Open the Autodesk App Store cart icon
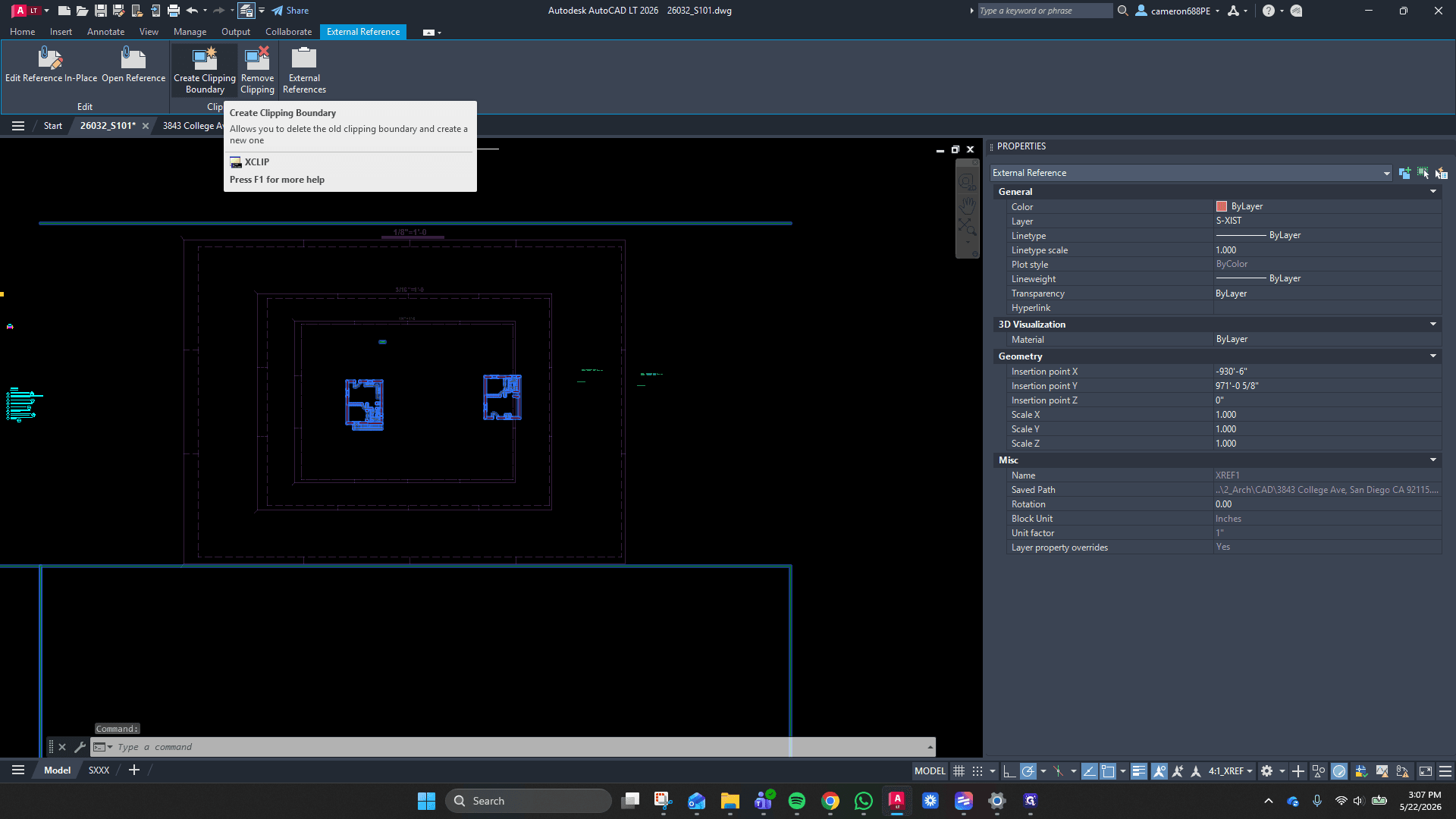This screenshot has height=819, width=1456. click(x=1234, y=11)
